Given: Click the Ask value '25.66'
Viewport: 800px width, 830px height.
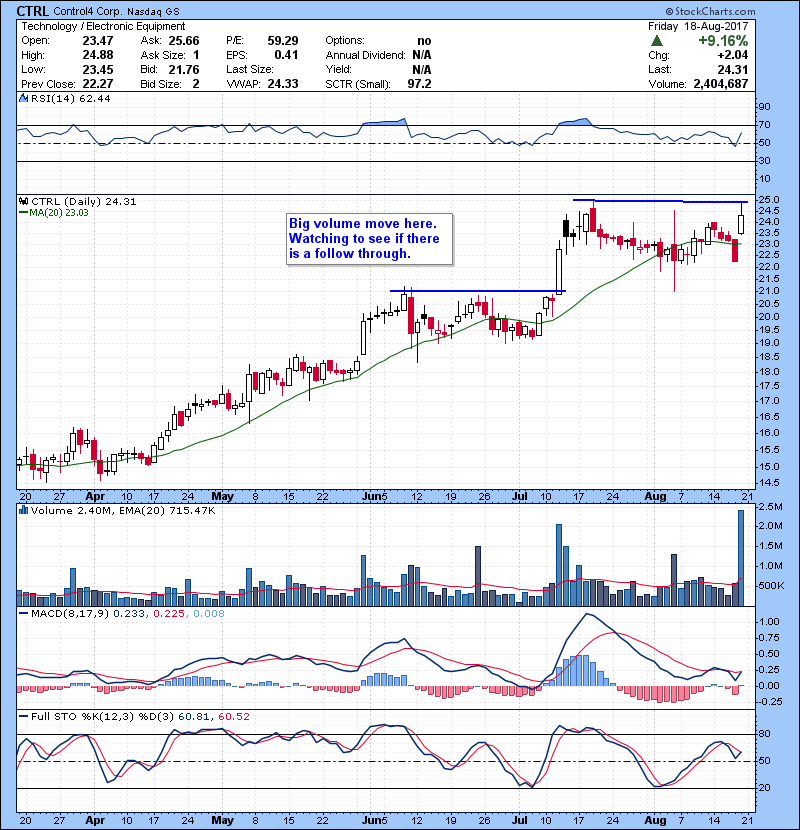Looking at the screenshot, I should point(184,41).
